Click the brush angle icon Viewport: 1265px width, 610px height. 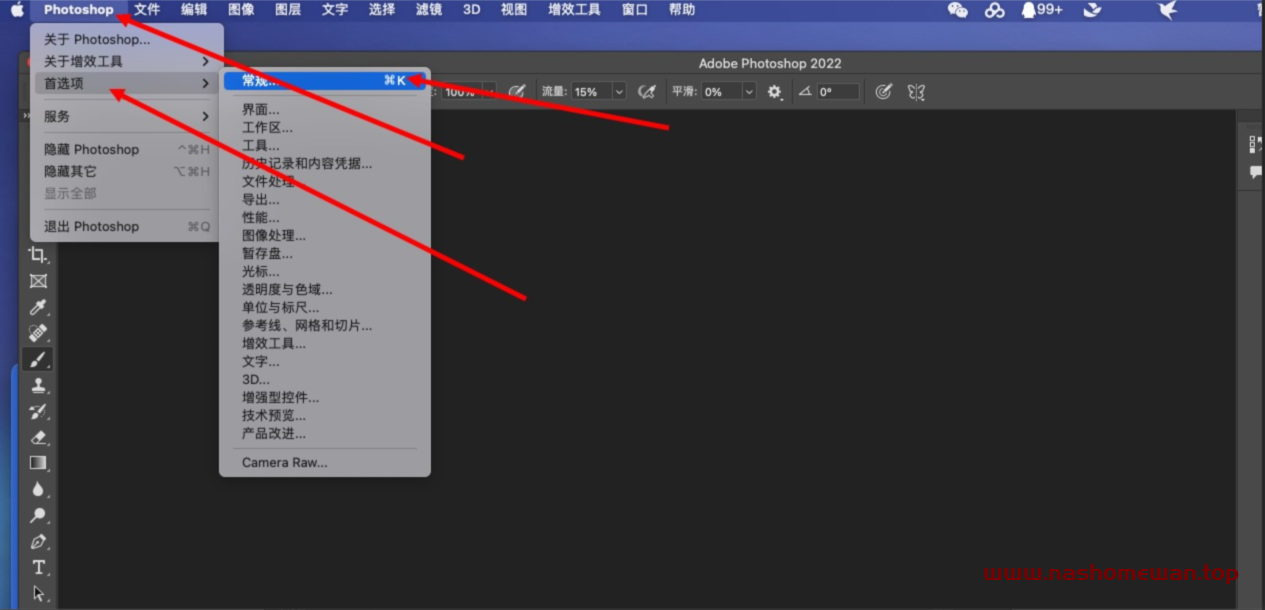pyautogui.click(x=805, y=91)
